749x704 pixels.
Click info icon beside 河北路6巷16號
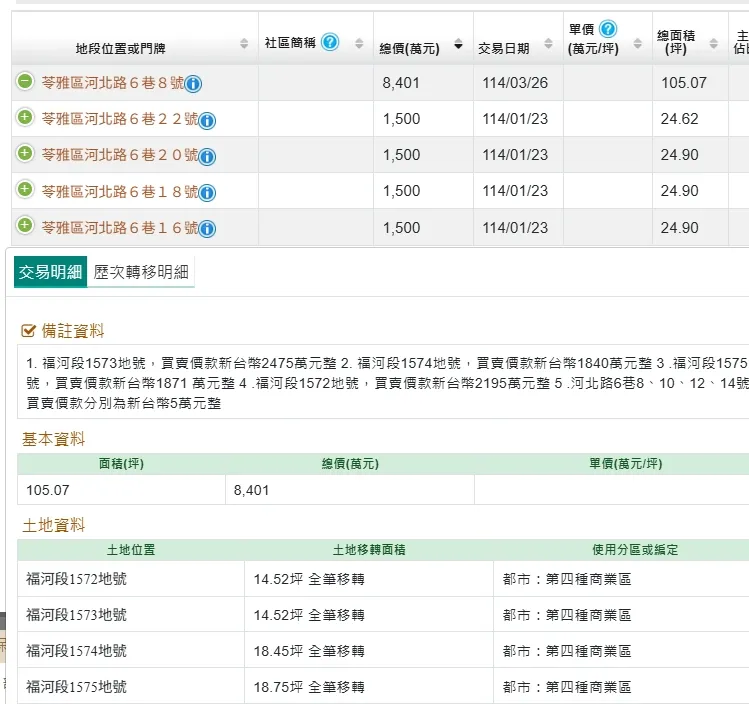pyautogui.click(x=207, y=229)
